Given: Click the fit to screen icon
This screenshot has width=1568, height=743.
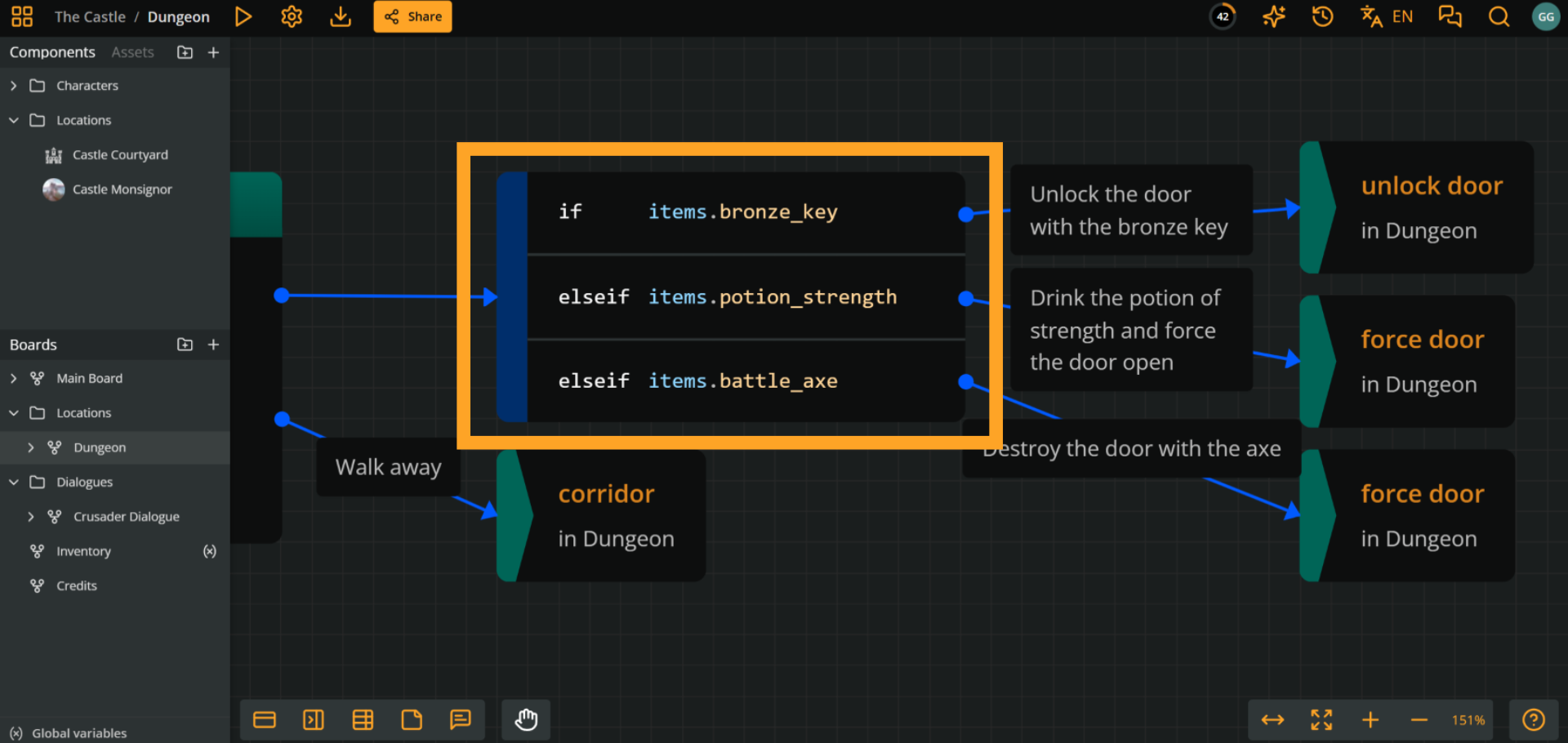Looking at the screenshot, I should click(x=1321, y=719).
